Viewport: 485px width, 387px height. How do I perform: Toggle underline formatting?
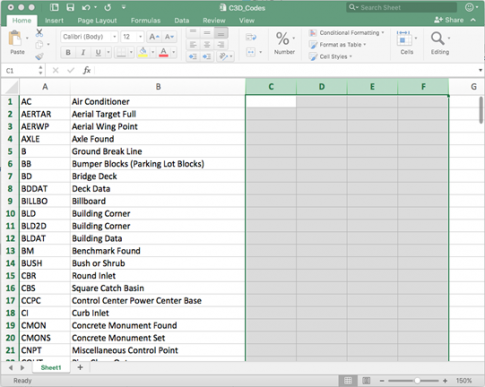[98, 52]
